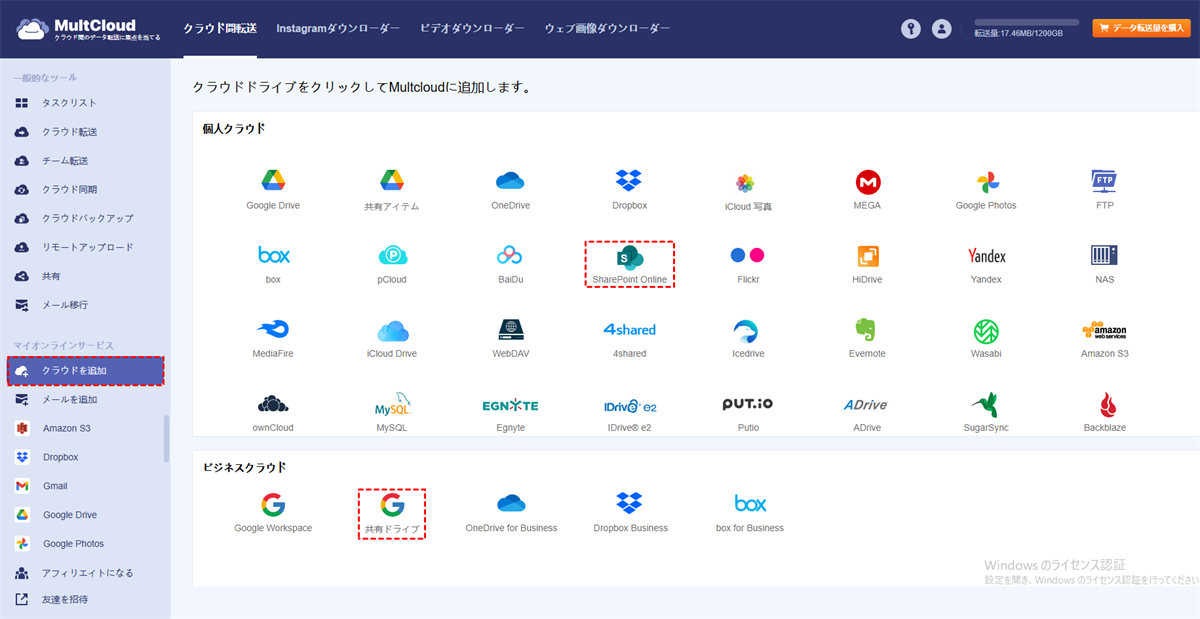
Task: Select the SugarSync cloud
Action: click(986, 411)
